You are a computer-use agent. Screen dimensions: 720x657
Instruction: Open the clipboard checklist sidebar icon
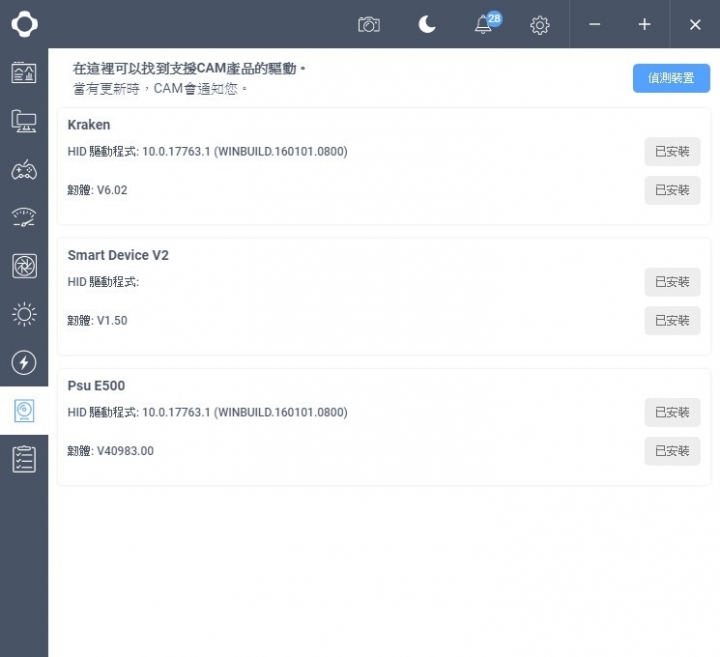pos(24,459)
